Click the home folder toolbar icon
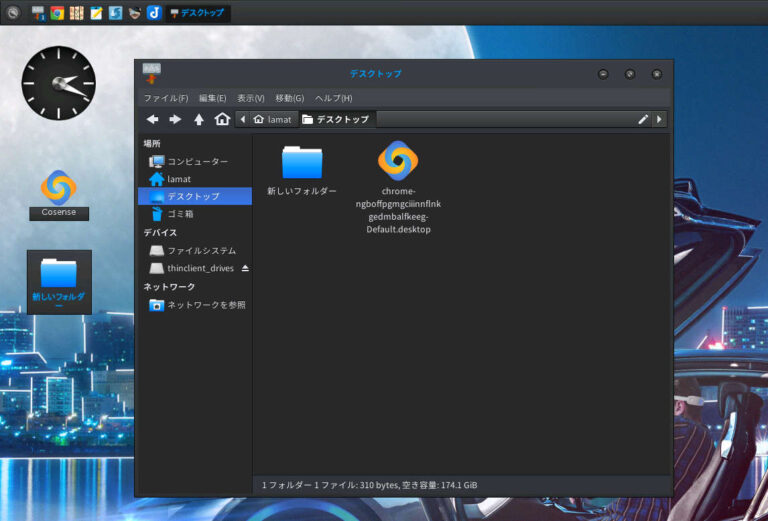This screenshot has height=521, width=768. (x=222, y=119)
